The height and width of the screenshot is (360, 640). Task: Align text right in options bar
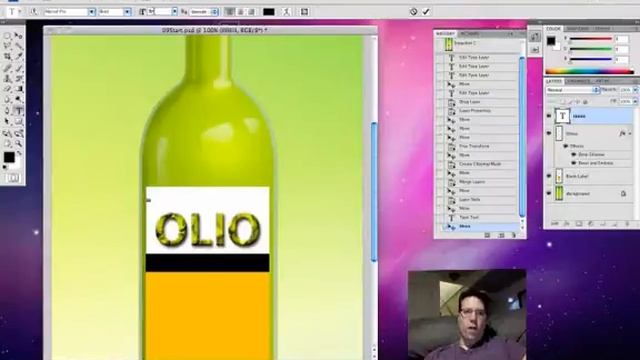251,12
